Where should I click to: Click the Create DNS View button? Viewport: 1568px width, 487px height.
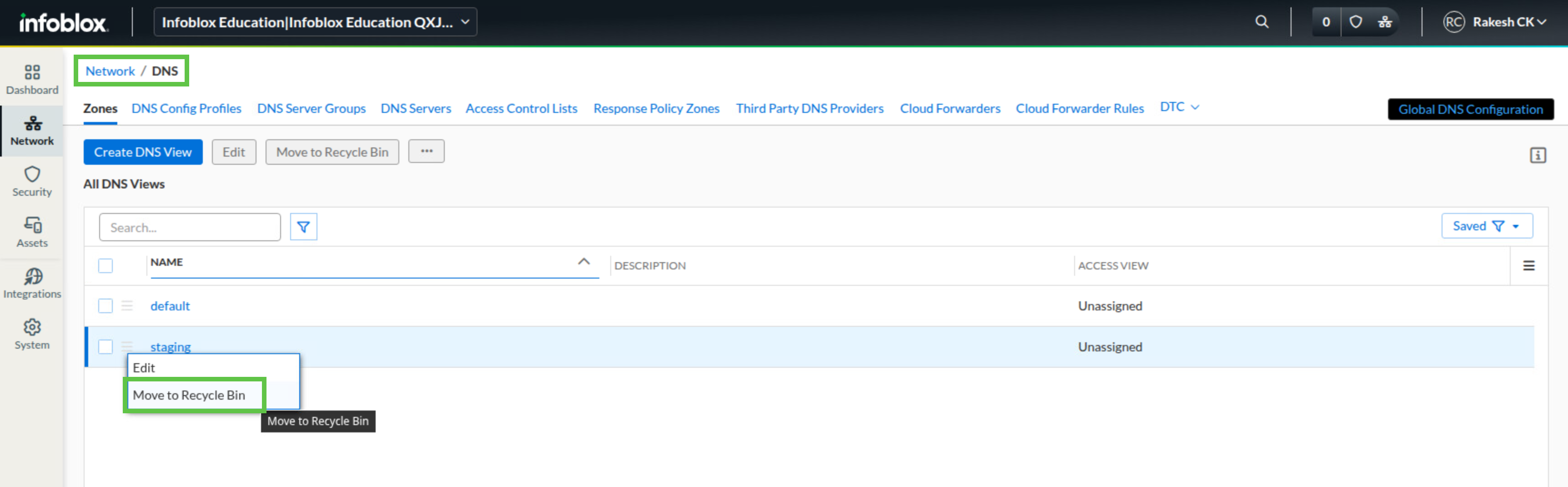pos(143,152)
